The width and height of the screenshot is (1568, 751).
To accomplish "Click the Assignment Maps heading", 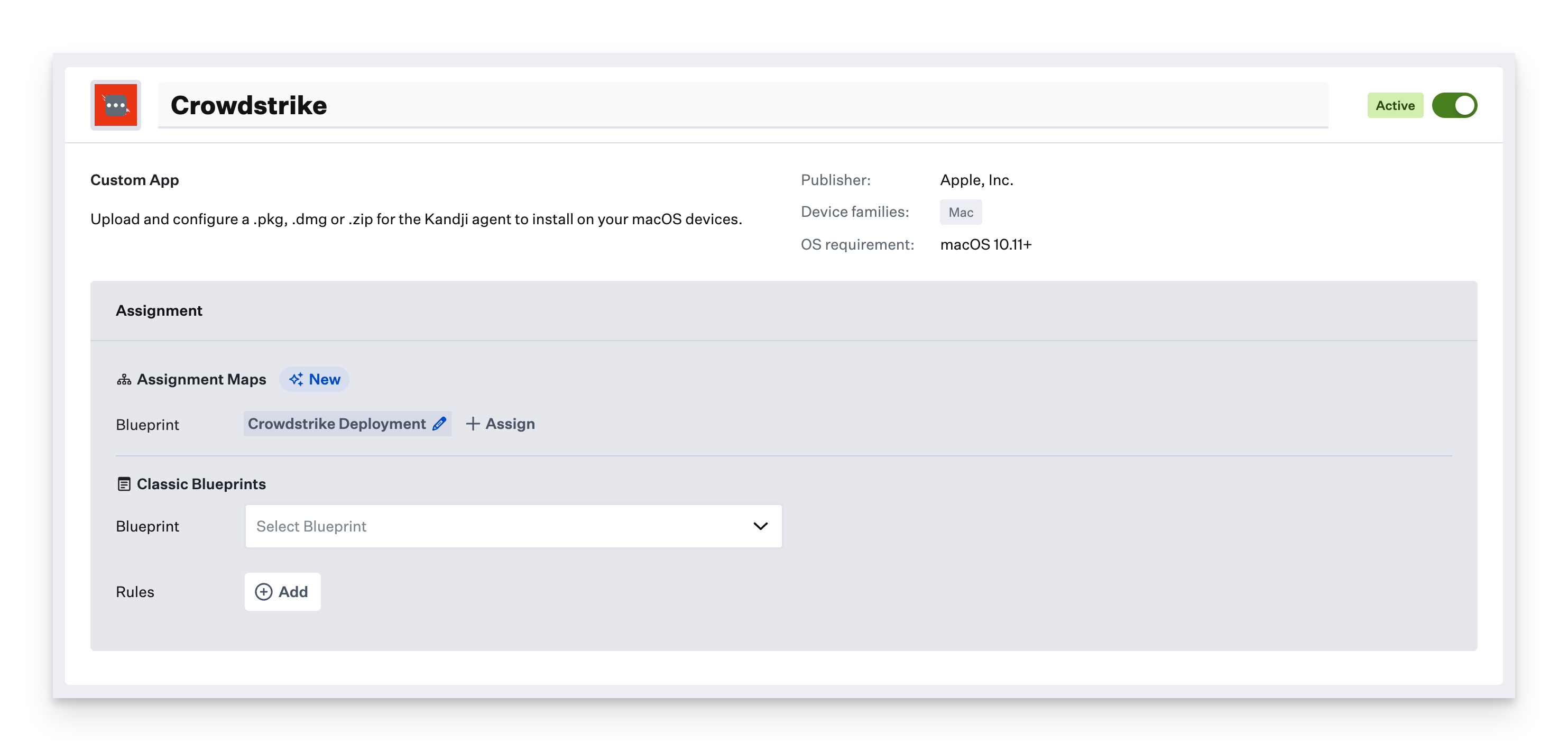I will coord(201,379).
